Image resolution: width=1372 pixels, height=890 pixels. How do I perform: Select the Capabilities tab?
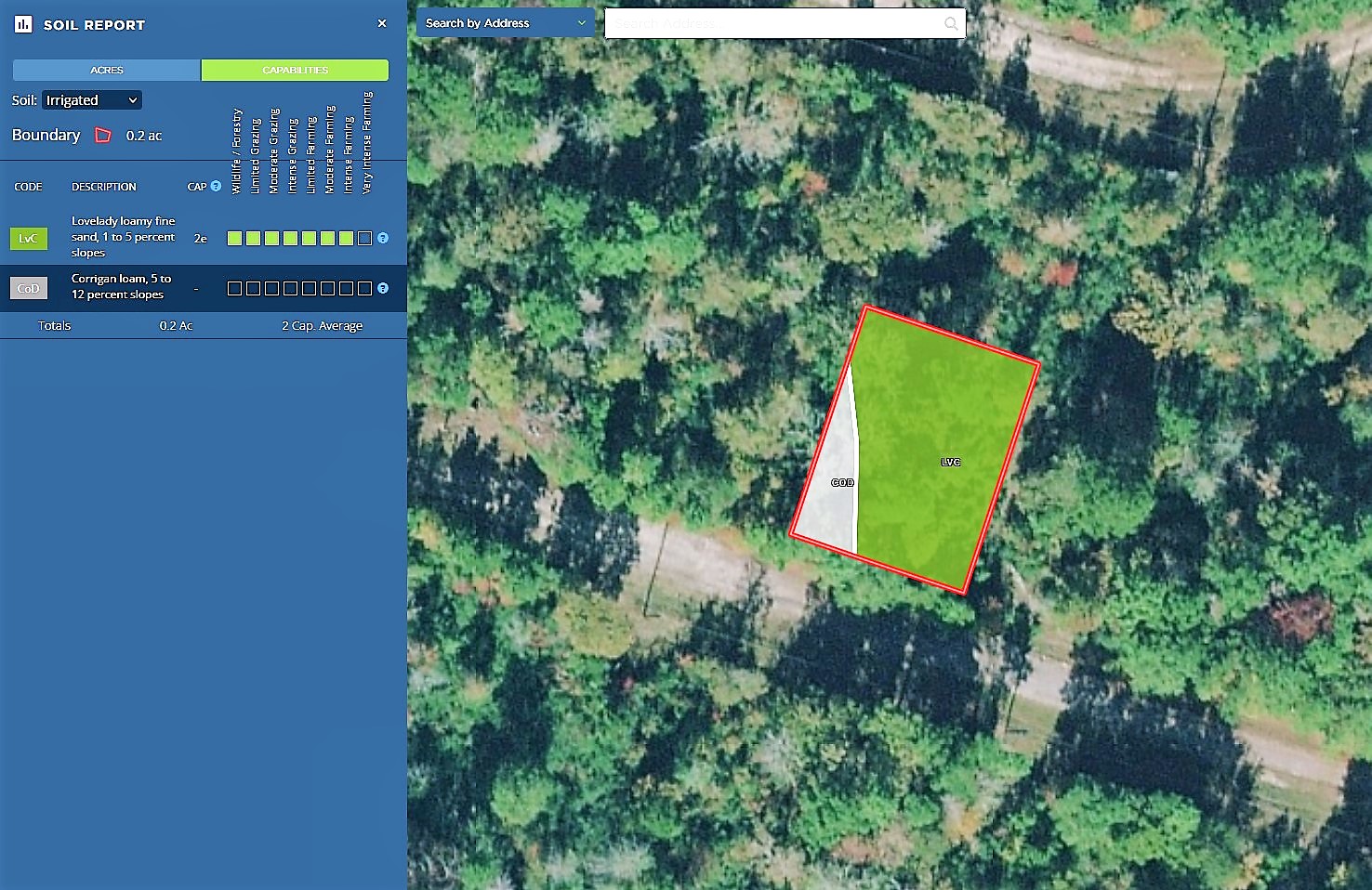[295, 70]
